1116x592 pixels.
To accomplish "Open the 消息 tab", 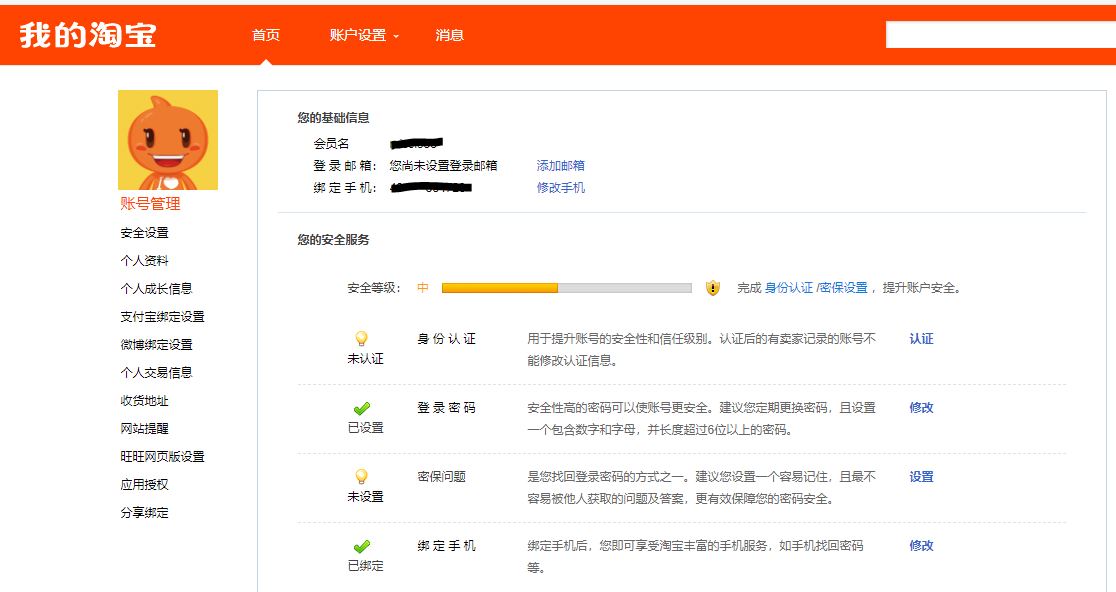I will coord(449,35).
